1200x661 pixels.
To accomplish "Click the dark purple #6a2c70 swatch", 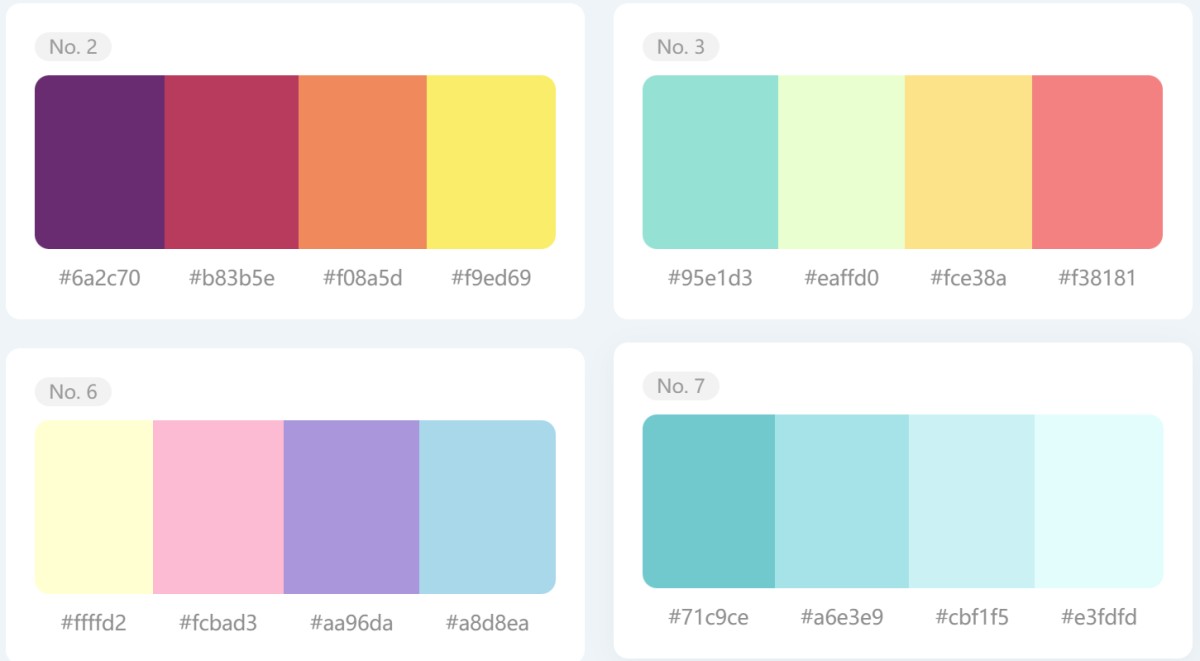I will click(x=100, y=162).
